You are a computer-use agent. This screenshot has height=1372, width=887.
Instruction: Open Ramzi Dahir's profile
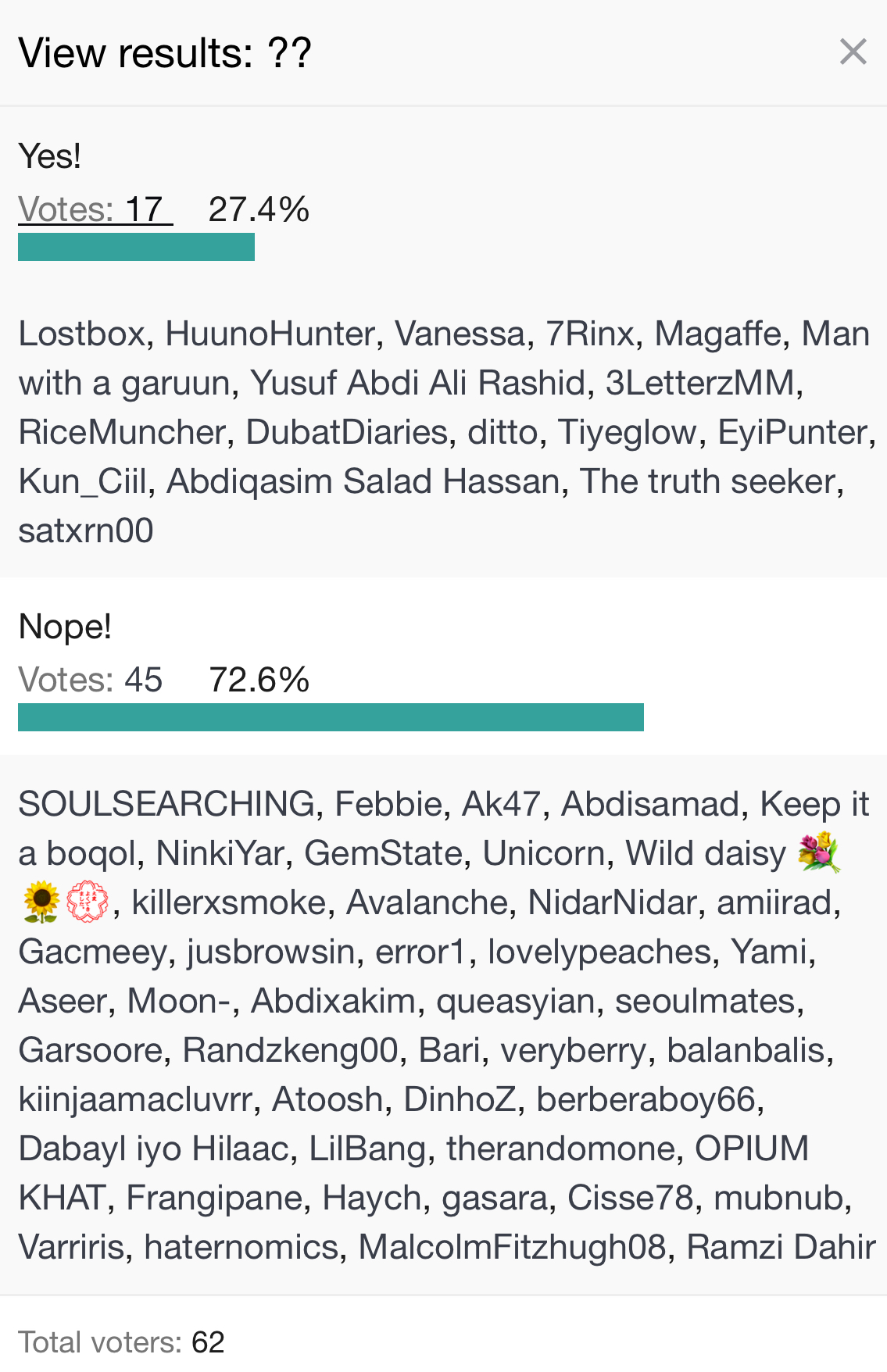(x=780, y=1247)
